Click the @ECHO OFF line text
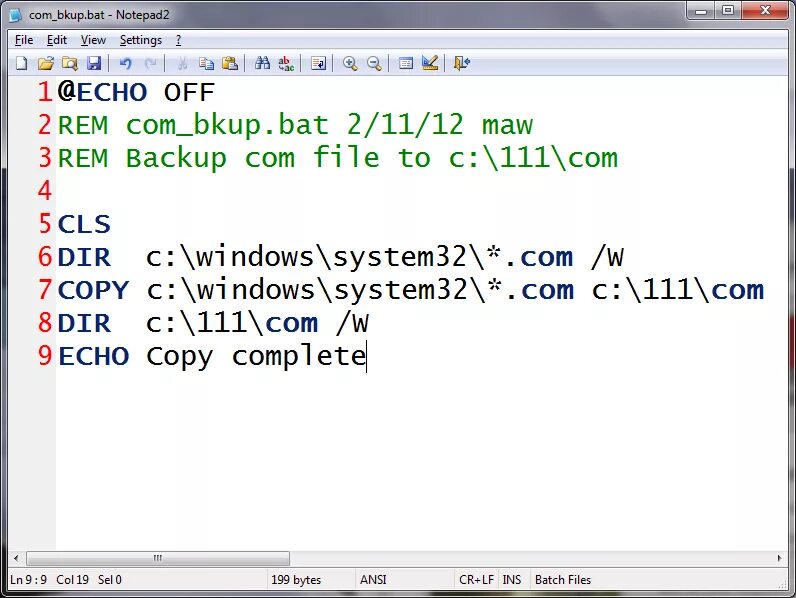 point(136,92)
